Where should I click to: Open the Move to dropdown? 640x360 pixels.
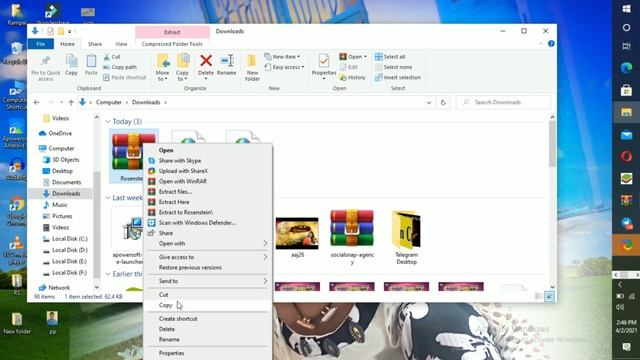tap(162, 79)
